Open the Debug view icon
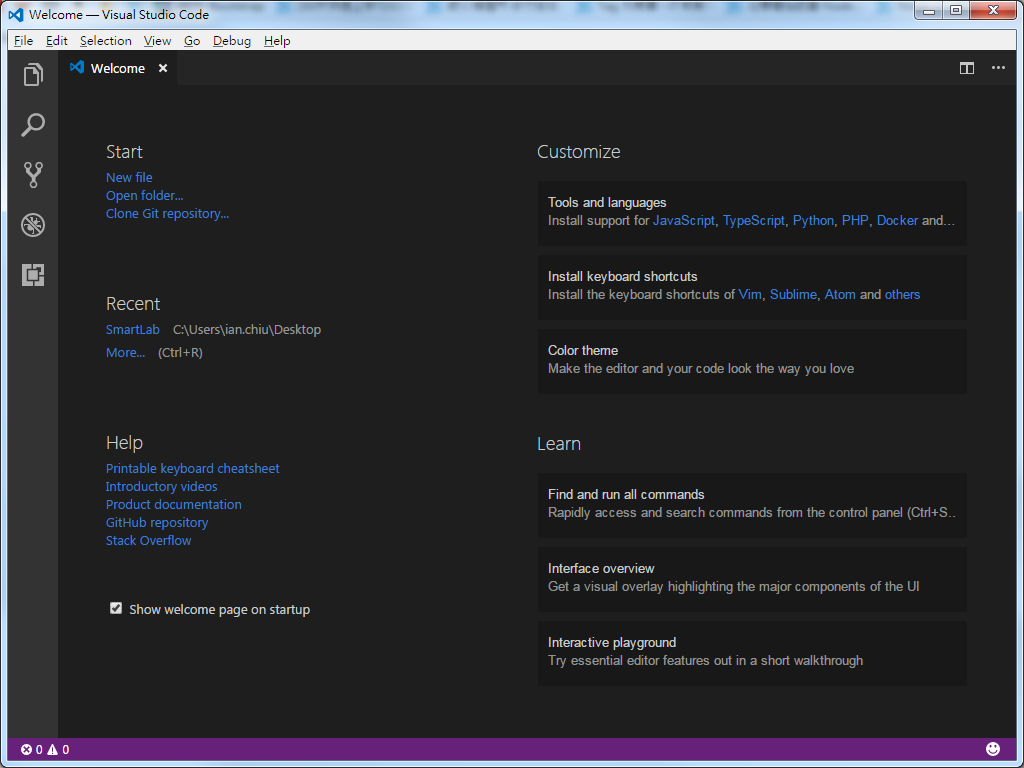Viewport: 1024px width, 768px height. [33, 225]
